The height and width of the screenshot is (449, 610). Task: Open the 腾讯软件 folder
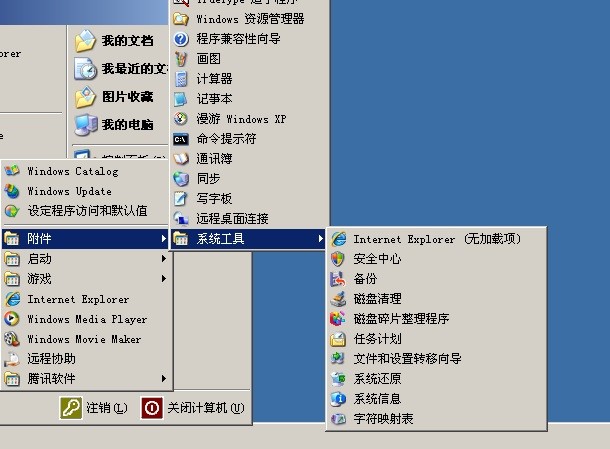85,379
